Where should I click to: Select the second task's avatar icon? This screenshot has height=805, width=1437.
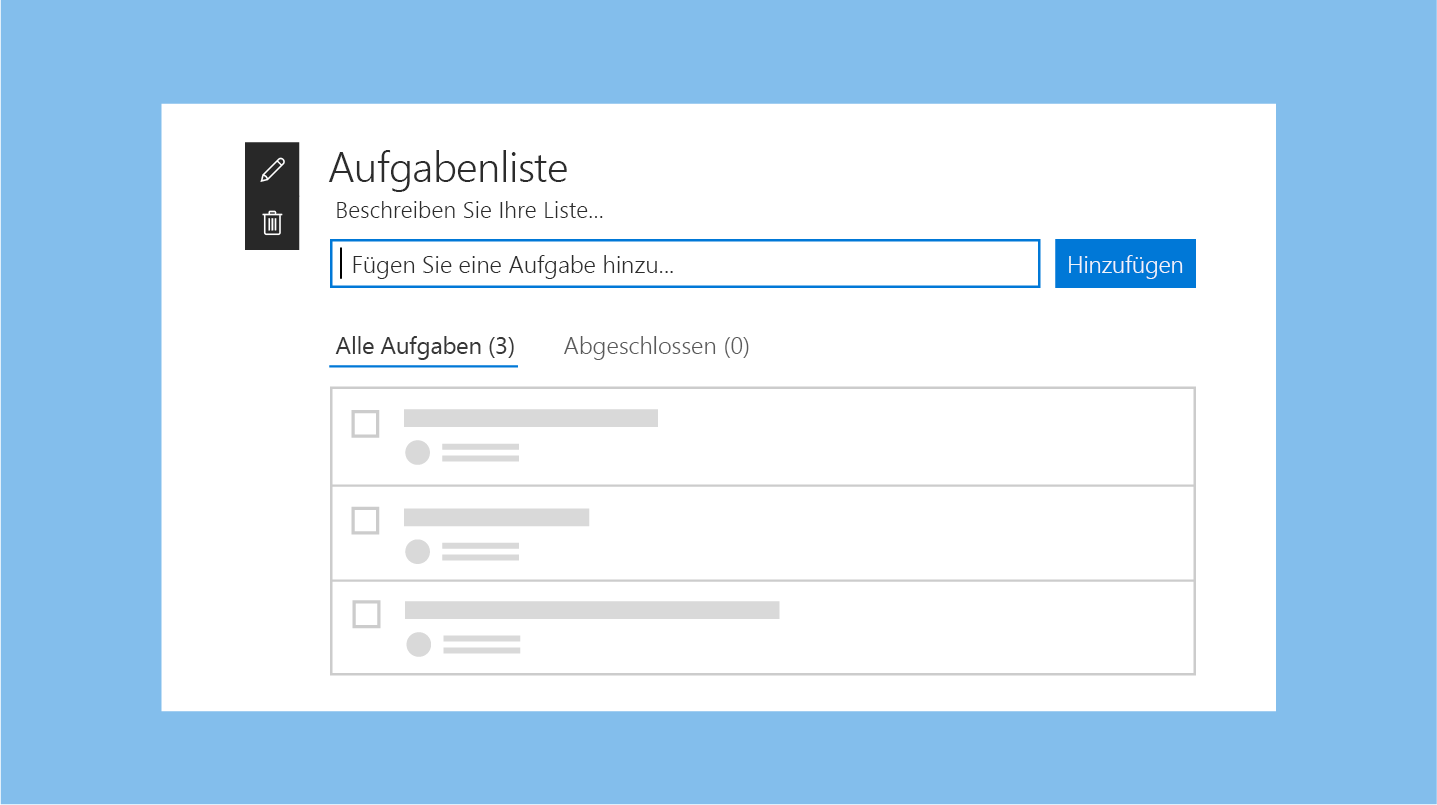[417, 551]
